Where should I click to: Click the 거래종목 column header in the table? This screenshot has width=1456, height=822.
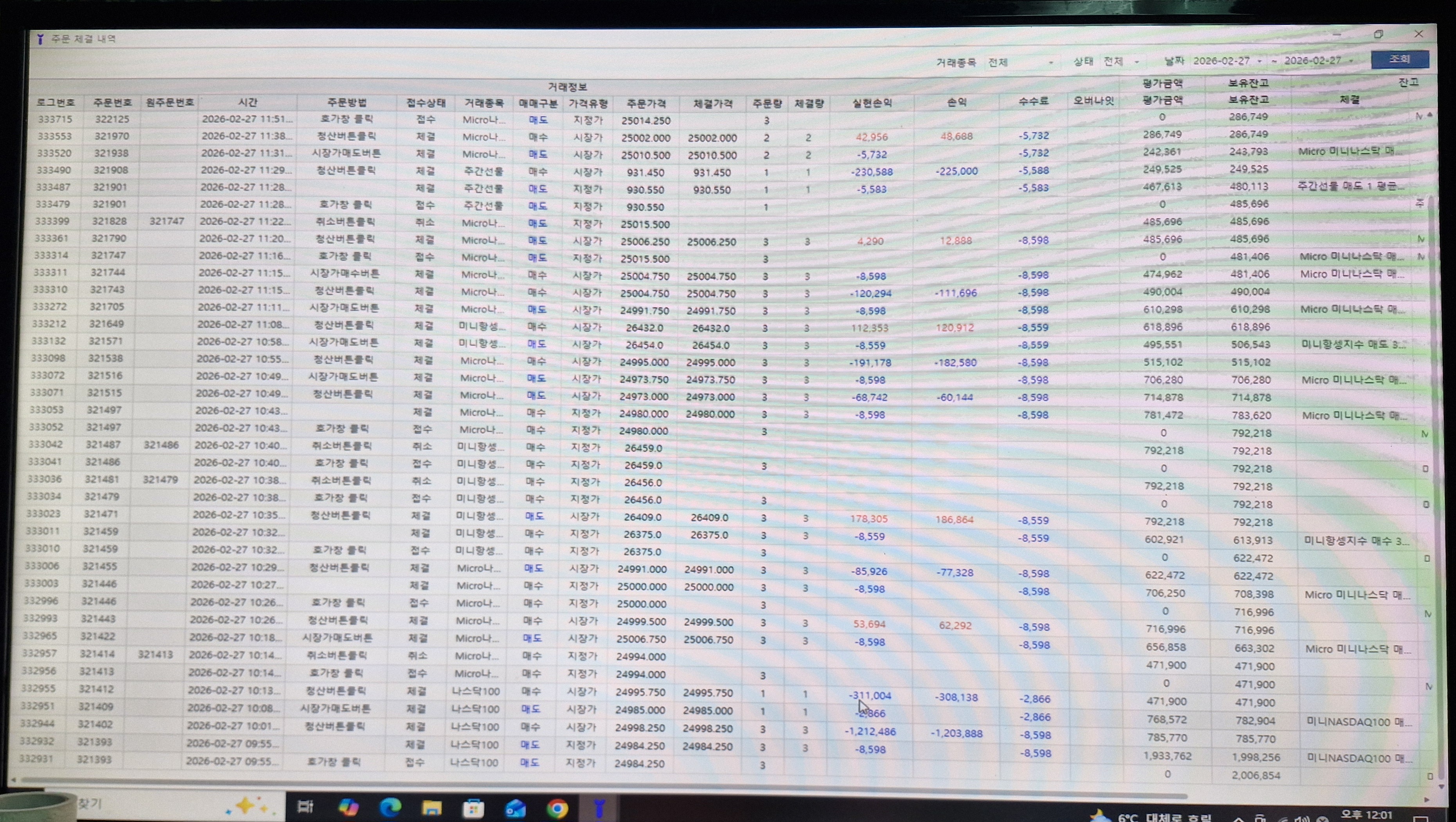click(484, 103)
